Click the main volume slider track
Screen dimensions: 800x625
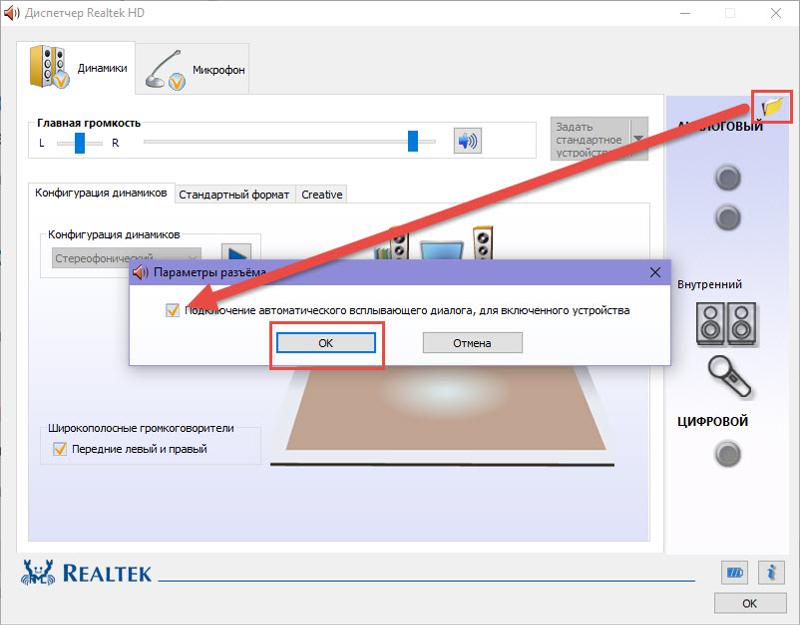point(289,141)
